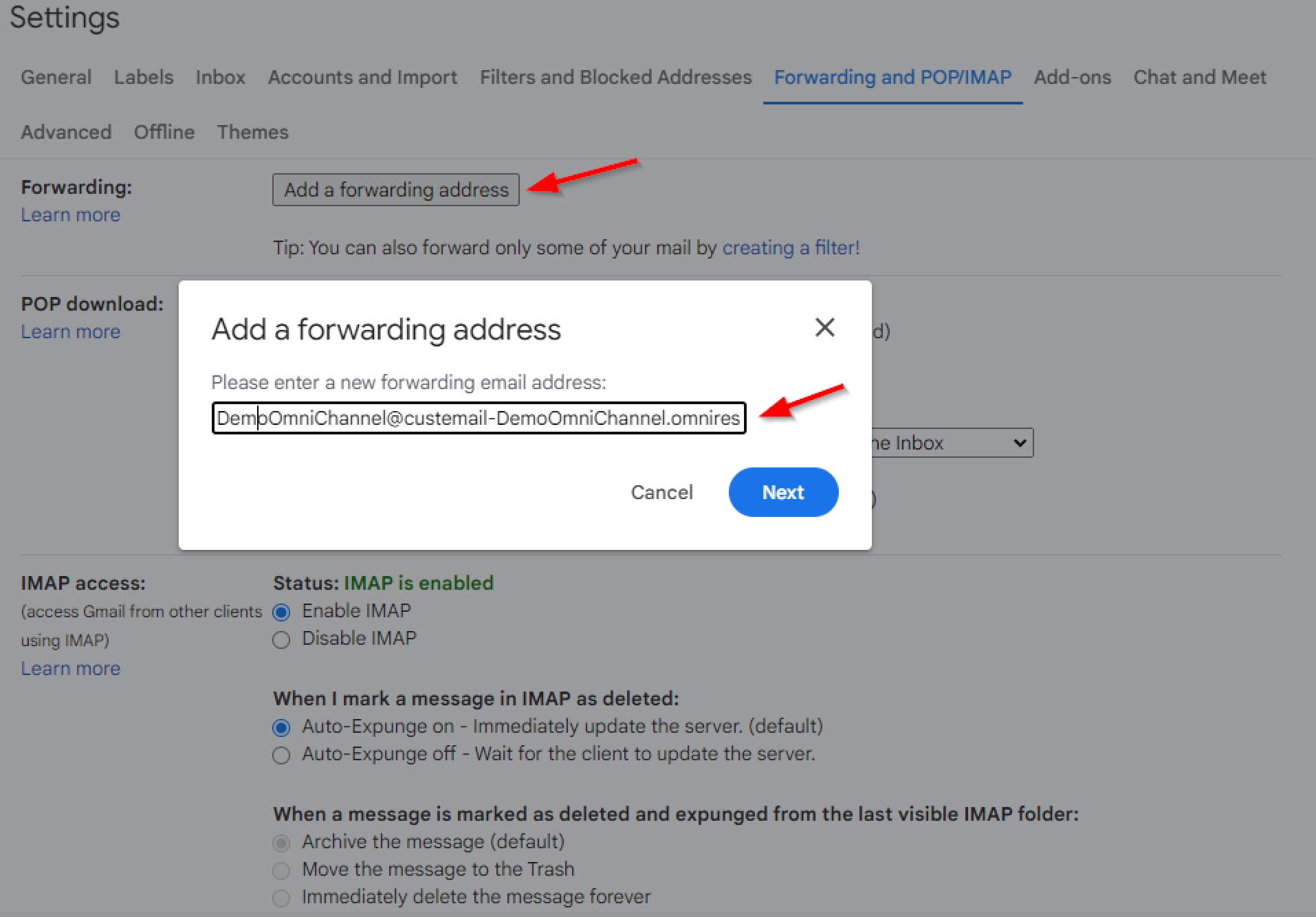
Task: Close the Add a forwarding address dialog
Action: pos(824,327)
